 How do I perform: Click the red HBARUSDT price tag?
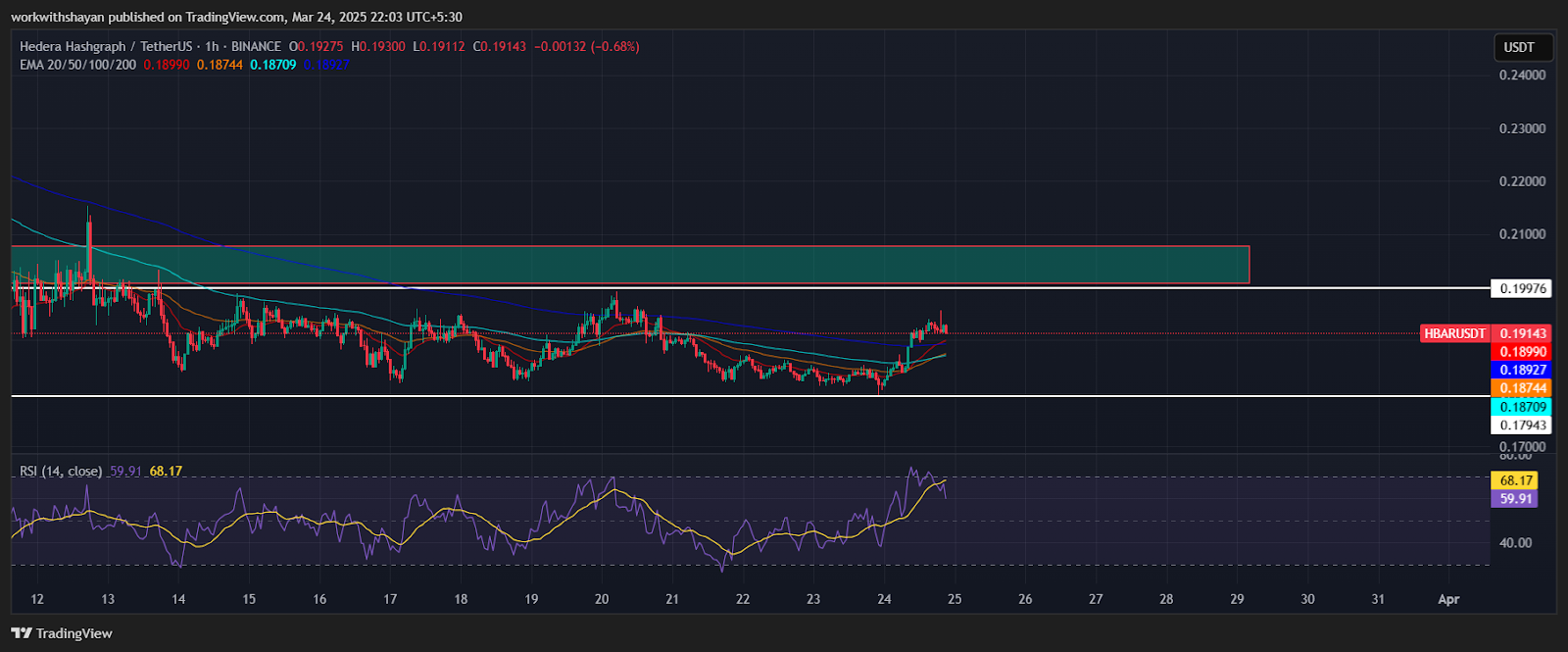(x=1454, y=334)
